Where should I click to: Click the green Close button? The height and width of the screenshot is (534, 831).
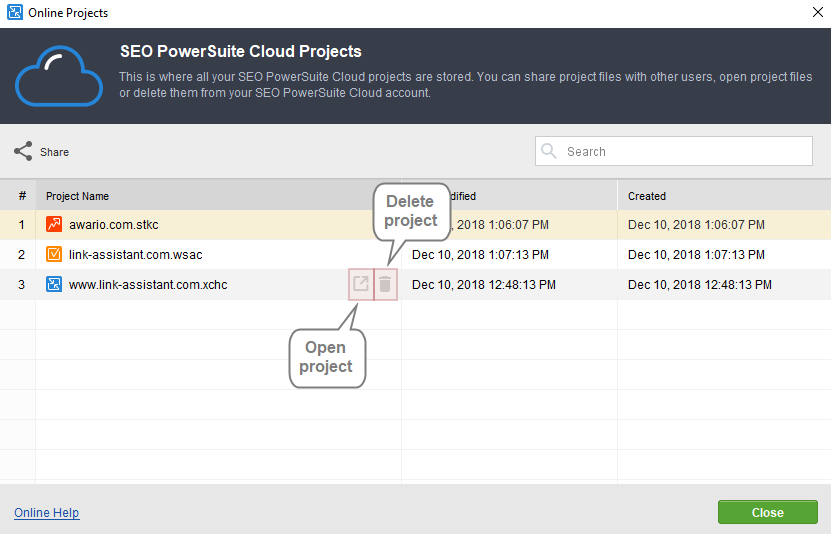pos(767,512)
